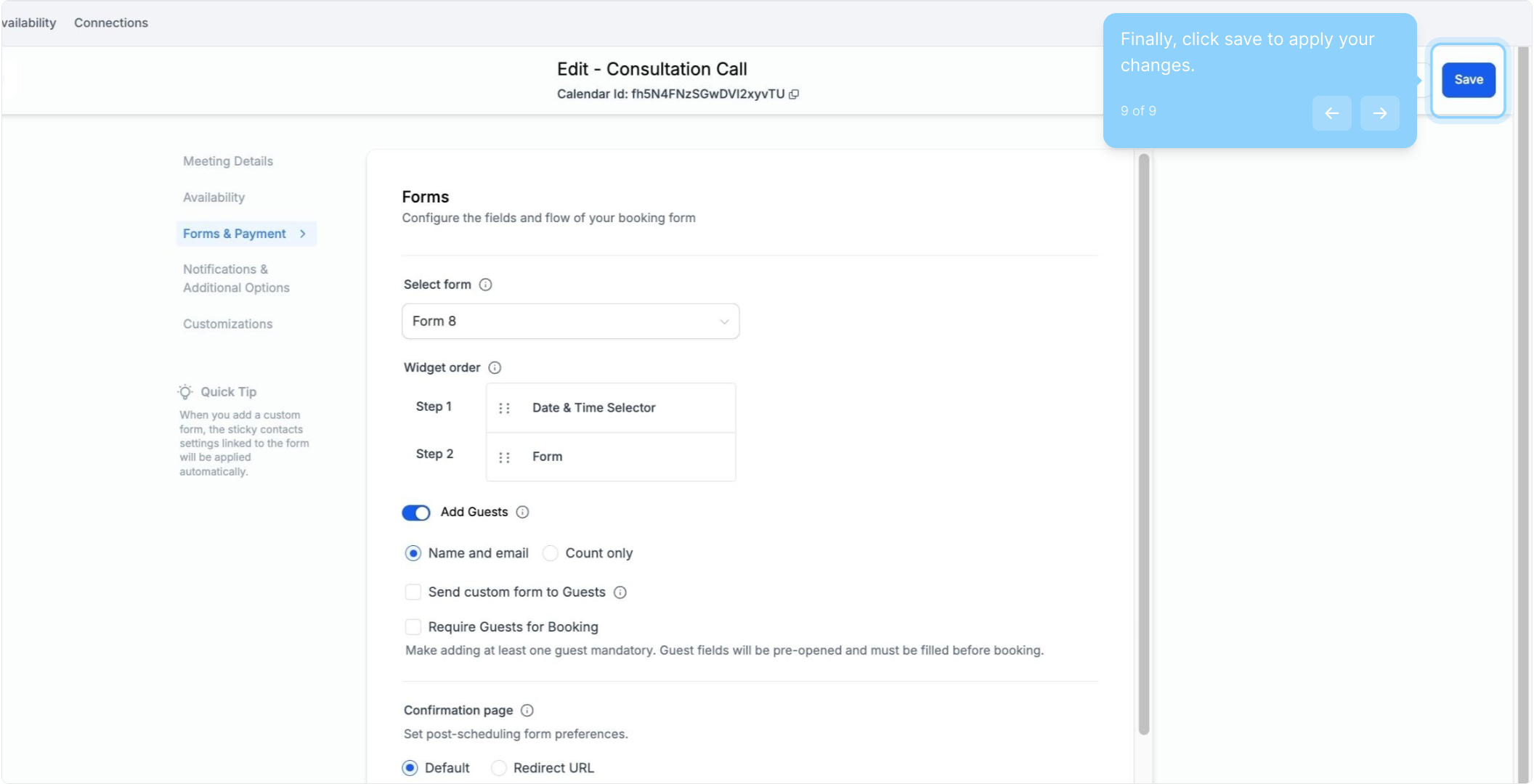Expand Forms & Payment chevron
The height and width of the screenshot is (784, 1534).
coord(303,234)
